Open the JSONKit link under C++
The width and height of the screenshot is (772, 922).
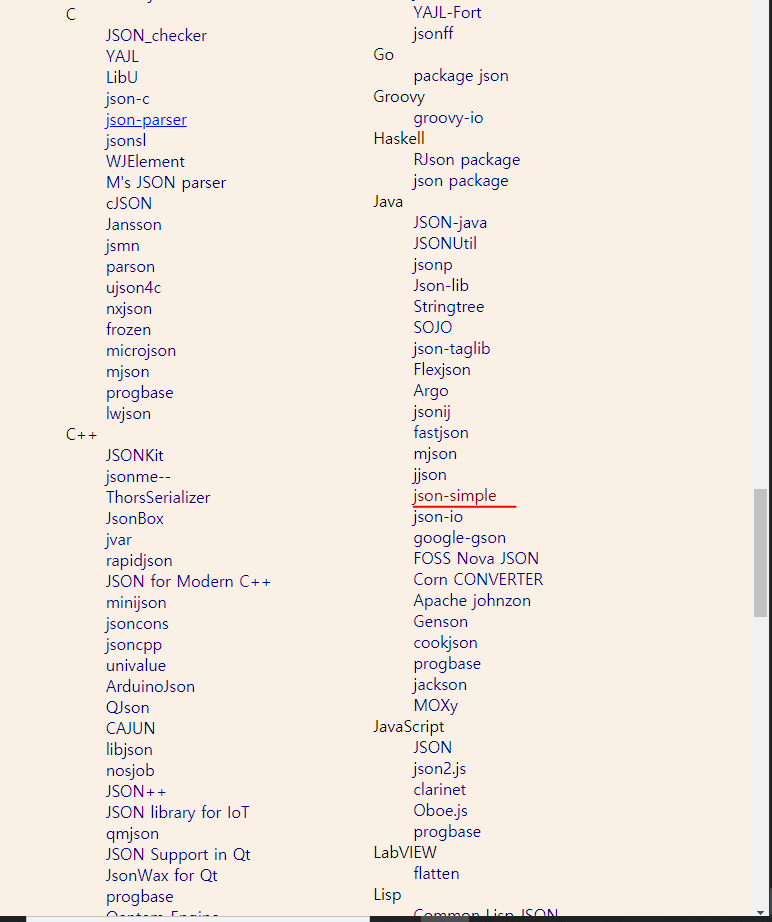pyautogui.click(x=135, y=456)
